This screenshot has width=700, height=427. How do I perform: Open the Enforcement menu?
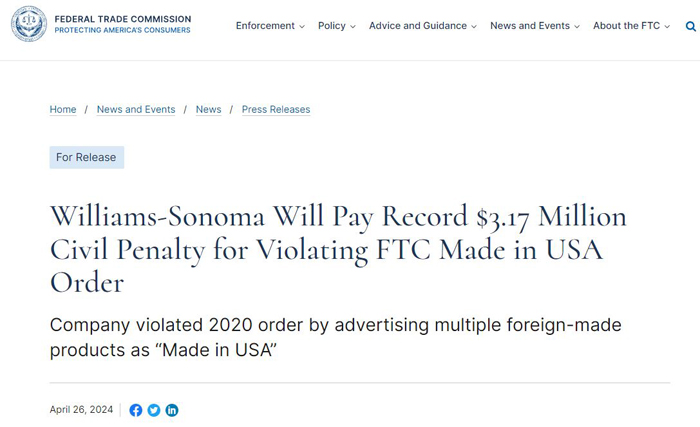[265, 26]
